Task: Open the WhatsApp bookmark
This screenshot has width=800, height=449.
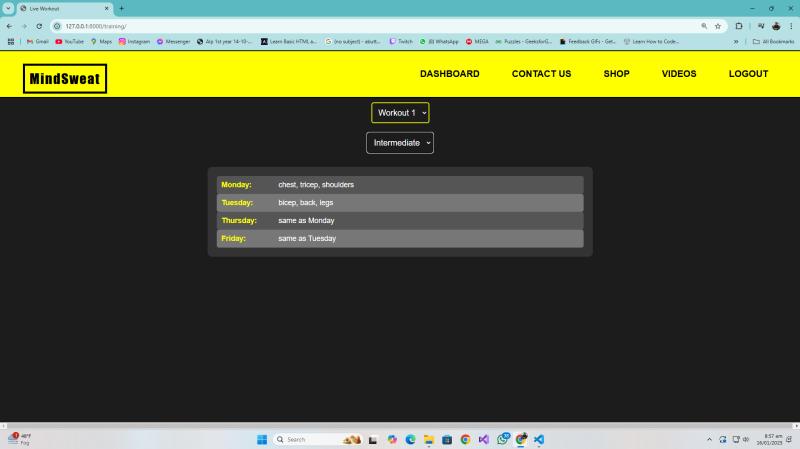Action: coord(440,42)
